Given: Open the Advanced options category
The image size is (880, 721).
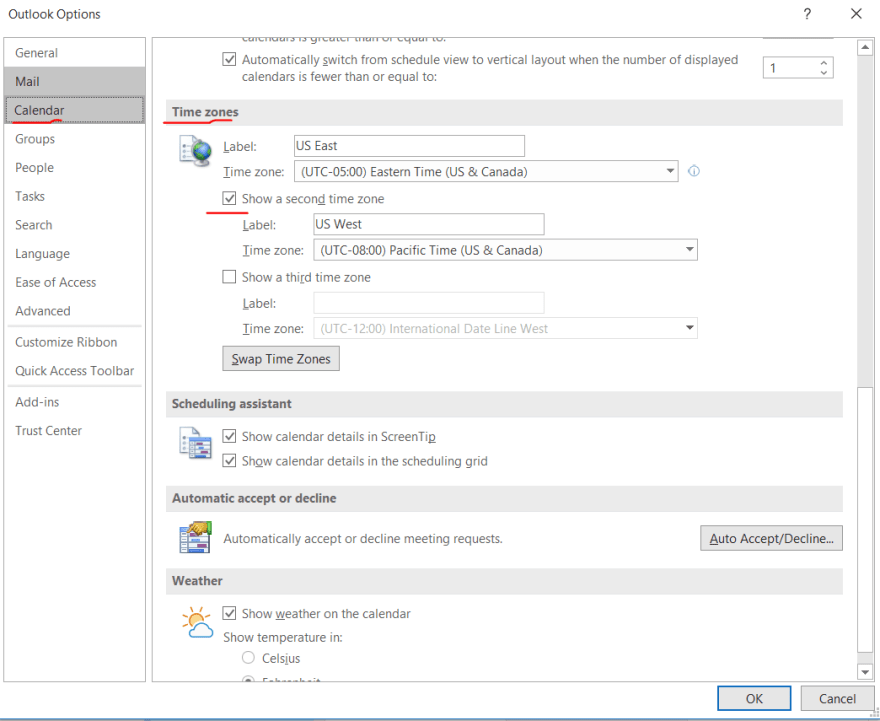Looking at the screenshot, I should [74, 311].
